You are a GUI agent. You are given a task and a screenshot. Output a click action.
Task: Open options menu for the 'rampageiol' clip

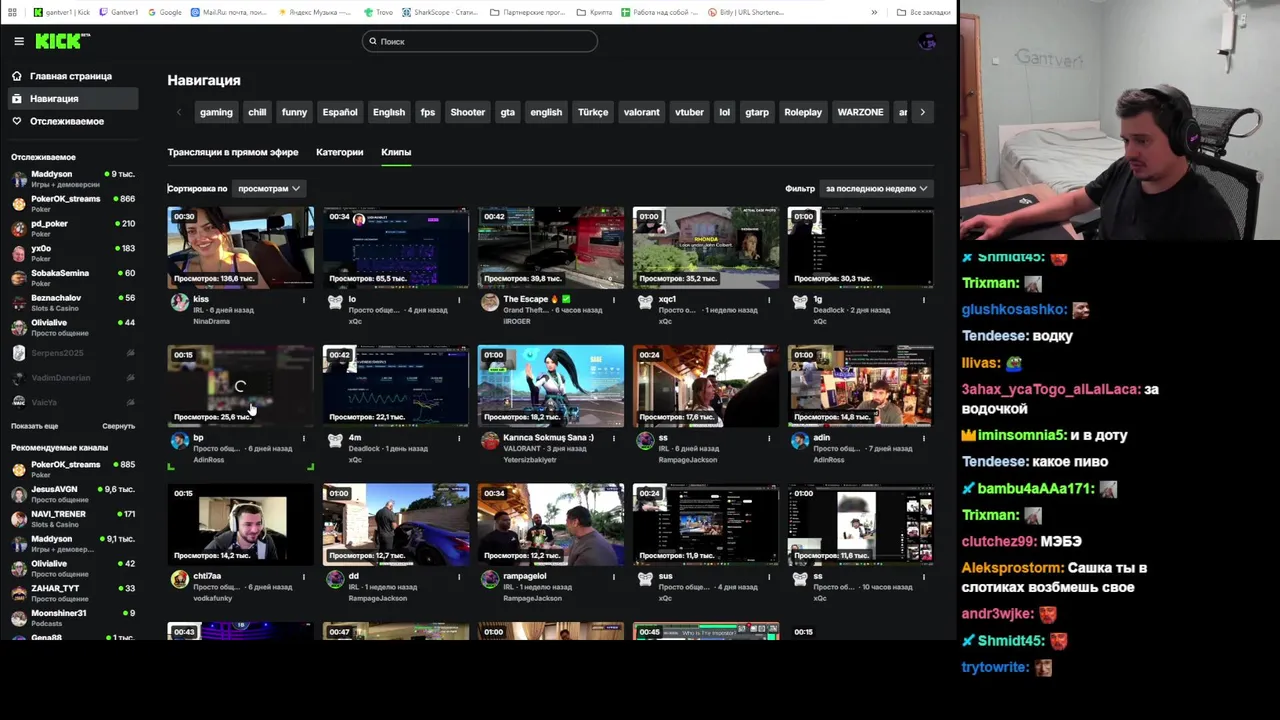pyautogui.click(x=614, y=576)
